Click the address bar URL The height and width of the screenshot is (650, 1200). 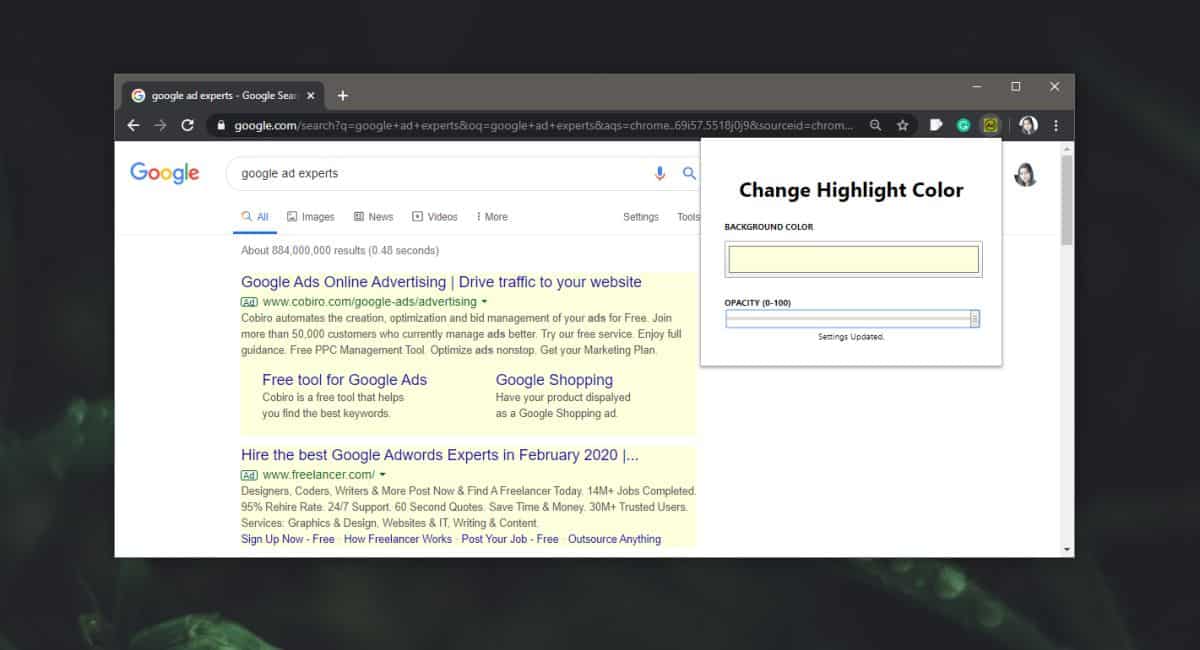click(x=544, y=125)
